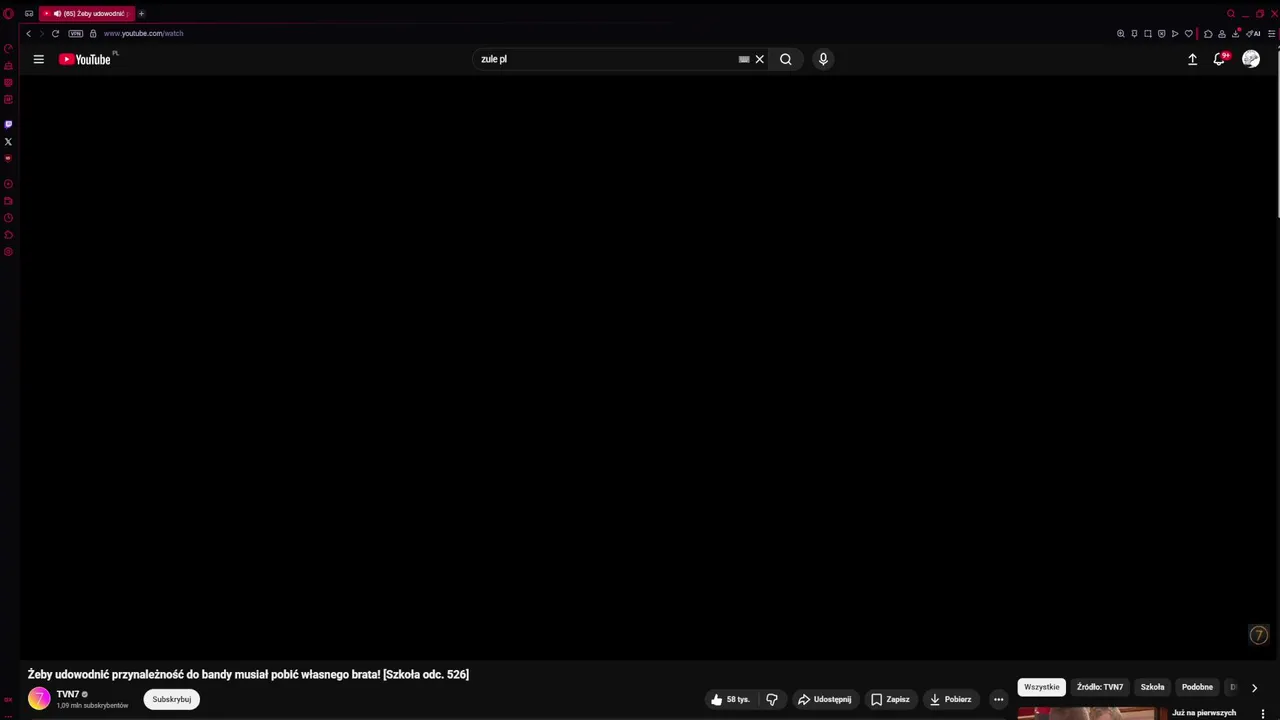The image size is (1280, 720).
Task: Like the video (58 tys.)
Action: [730, 699]
